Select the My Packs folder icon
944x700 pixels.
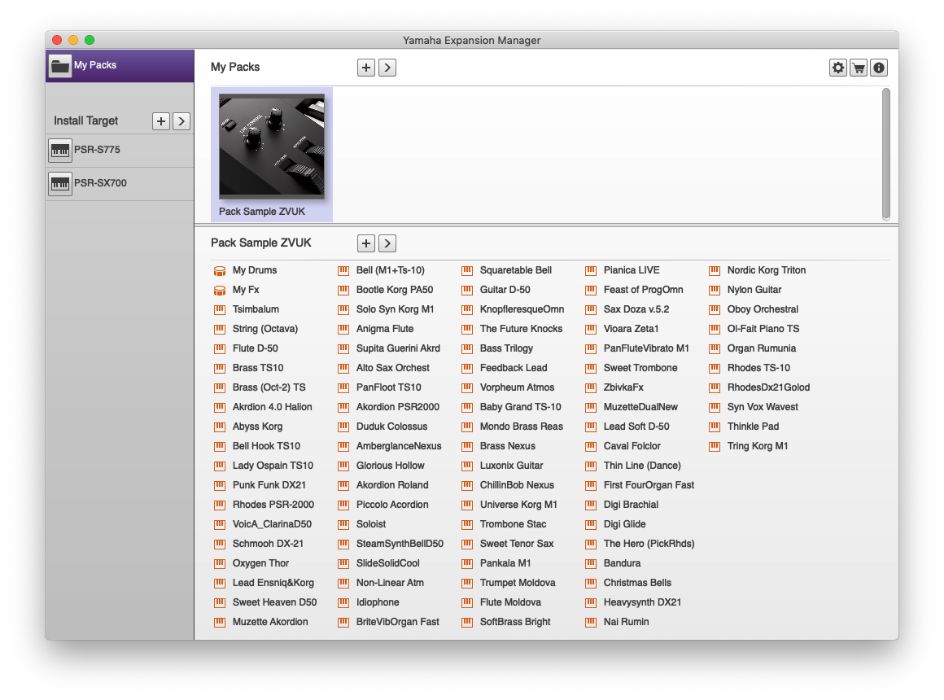60,66
